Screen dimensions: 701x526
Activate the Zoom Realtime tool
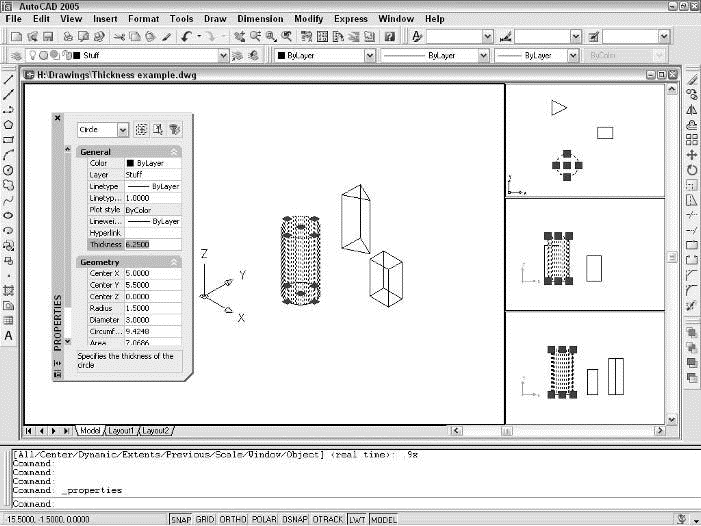[255, 37]
